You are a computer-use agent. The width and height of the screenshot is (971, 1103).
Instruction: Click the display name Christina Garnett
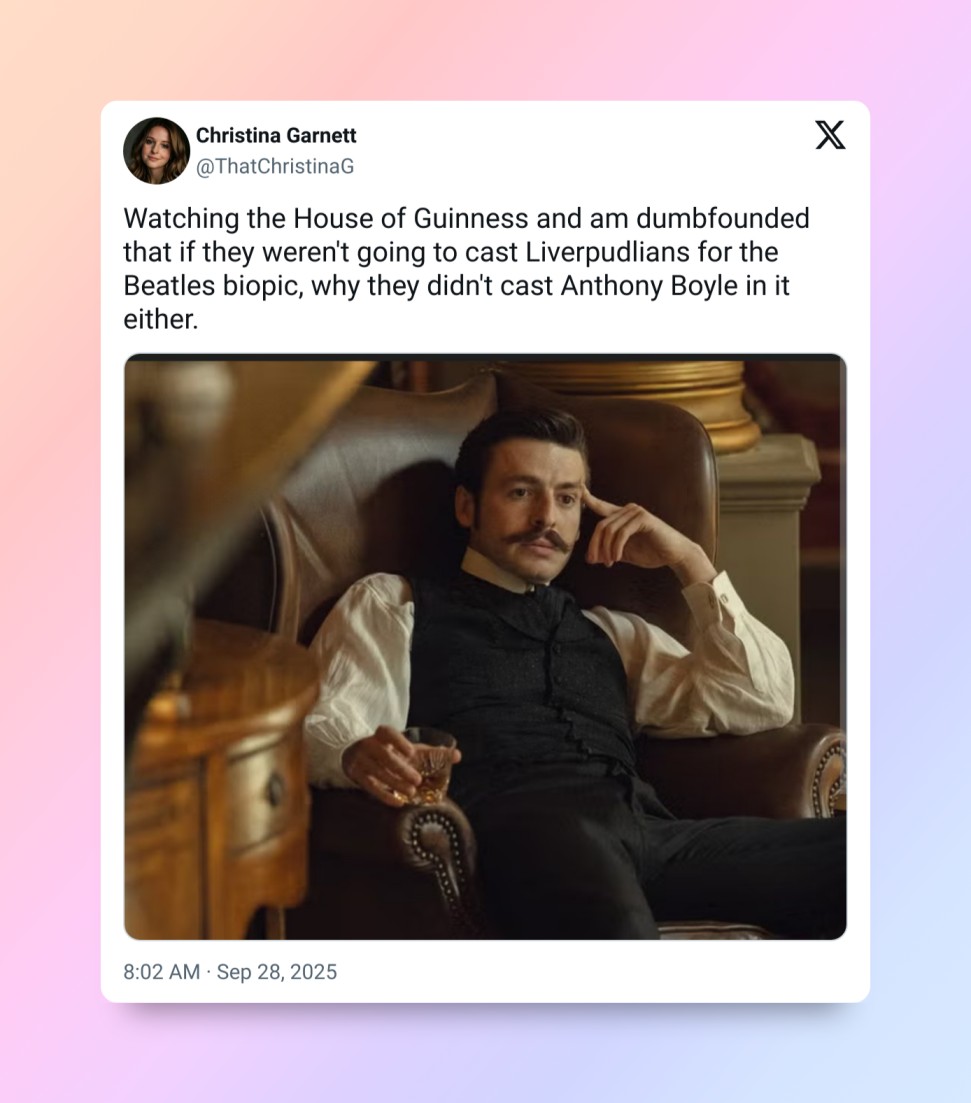pyautogui.click(x=276, y=135)
